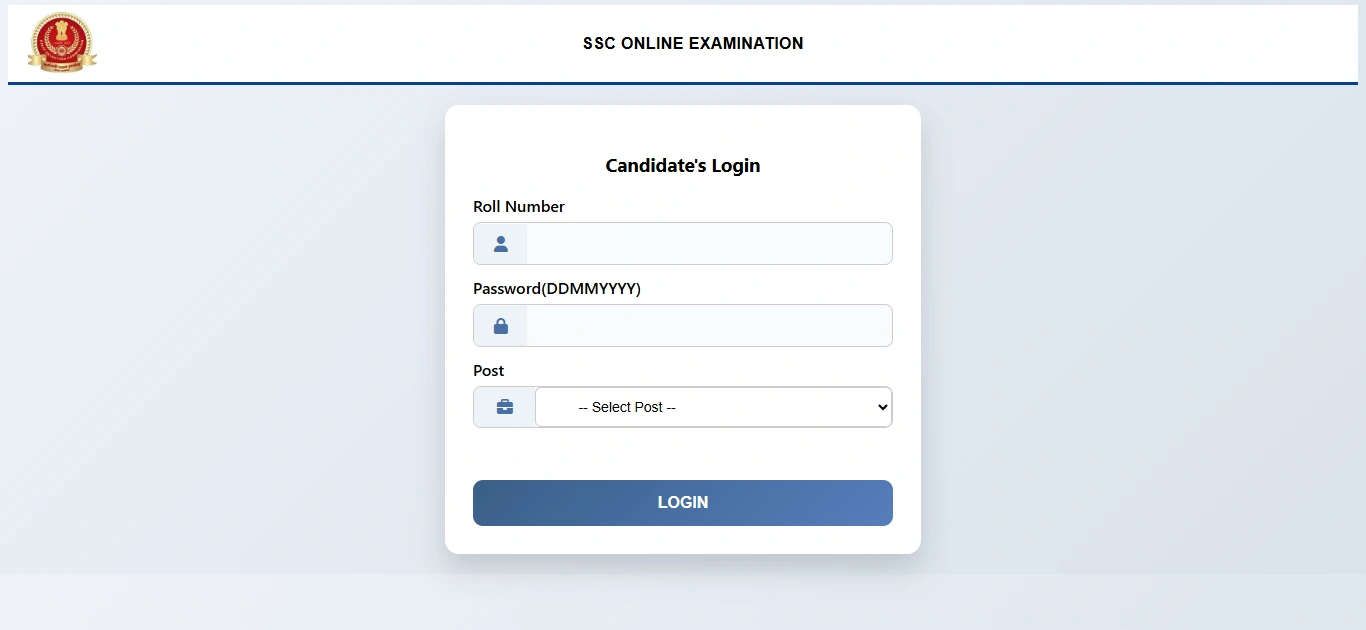Click the lock symbol in the password row
Viewport: 1366px width, 630px height.
tap(499, 325)
